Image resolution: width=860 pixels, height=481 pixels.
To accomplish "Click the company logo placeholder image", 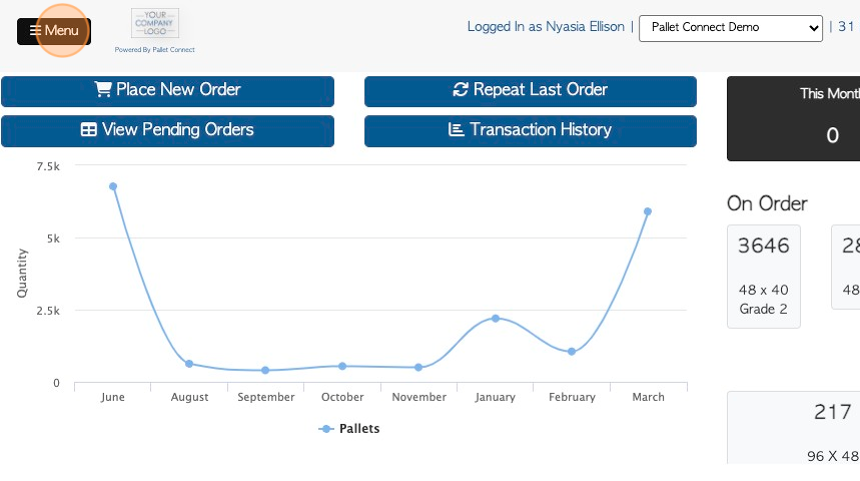I will coord(155,23).
